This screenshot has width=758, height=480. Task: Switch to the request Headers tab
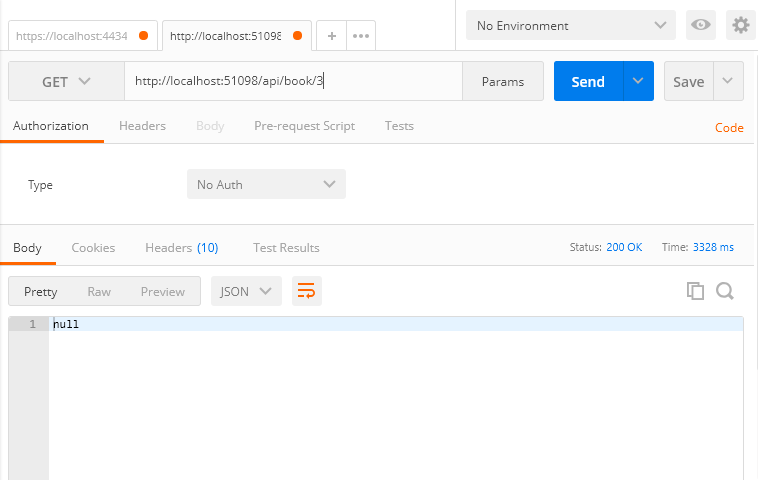[142, 126]
